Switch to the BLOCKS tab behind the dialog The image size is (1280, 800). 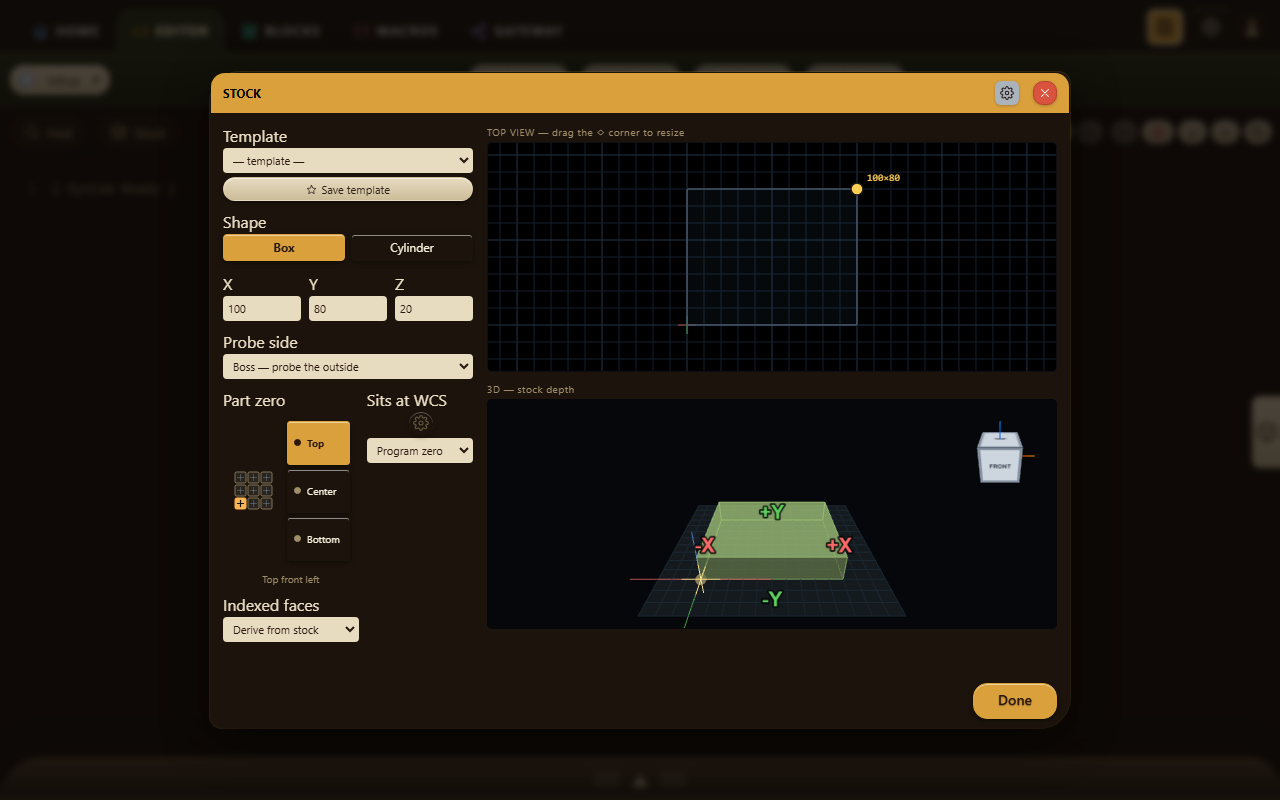pyautogui.click(x=282, y=31)
